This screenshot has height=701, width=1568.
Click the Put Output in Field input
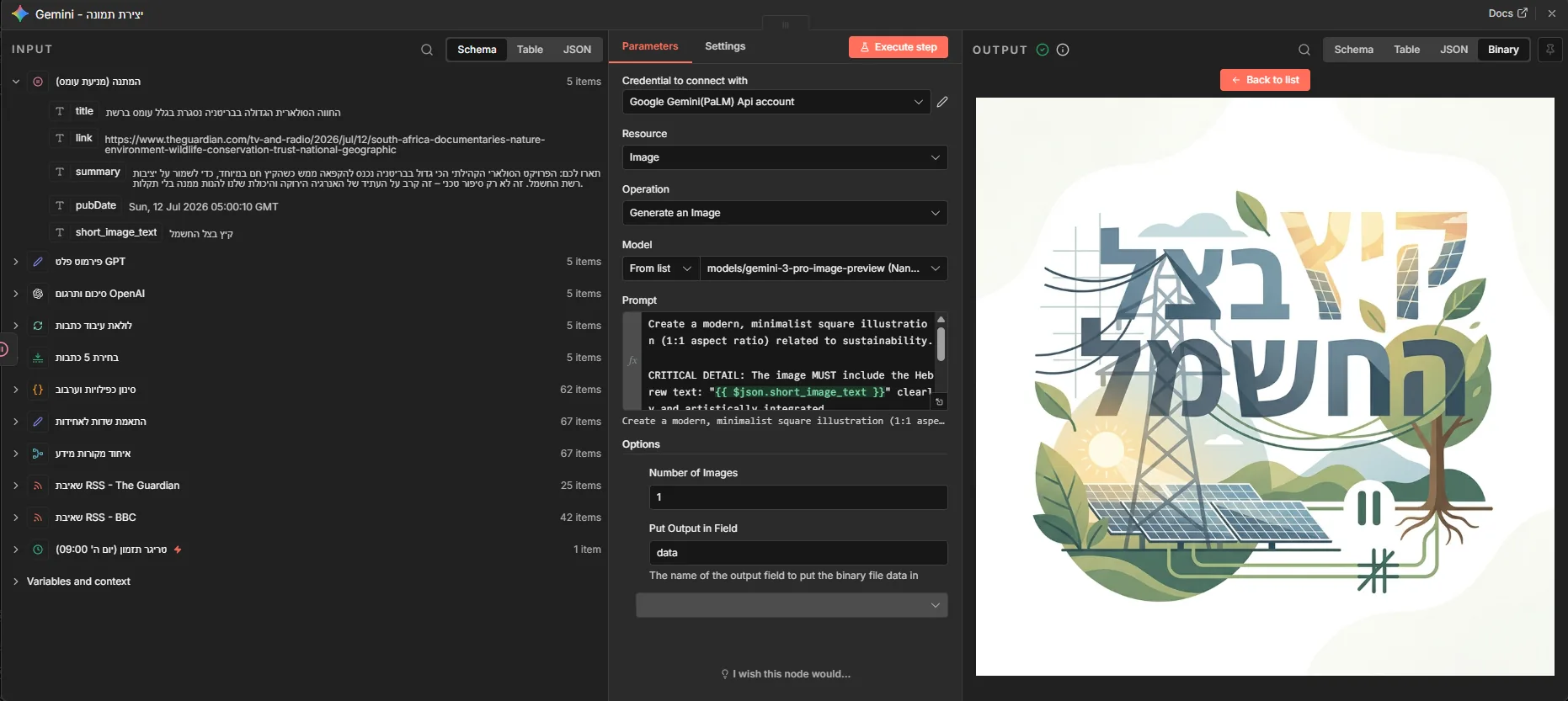pos(798,553)
